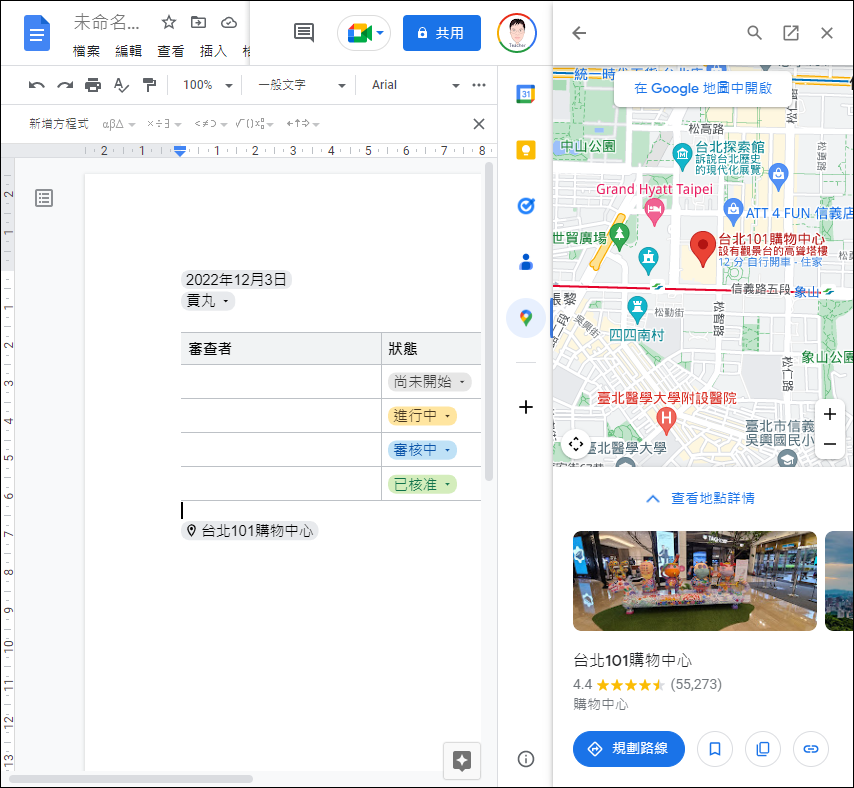Open the math operators root/fraction menu
This screenshot has width=854, height=788.
254,124
